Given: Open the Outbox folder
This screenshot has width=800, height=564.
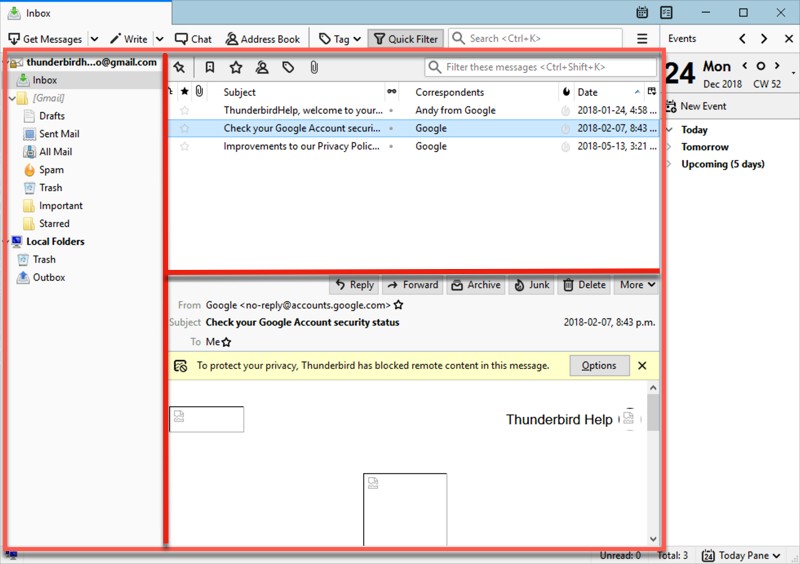Looking at the screenshot, I should tap(48, 278).
